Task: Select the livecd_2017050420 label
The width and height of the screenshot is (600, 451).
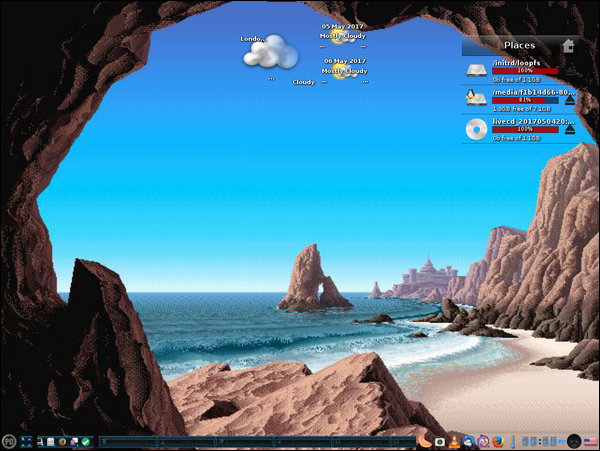Action: tap(533, 121)
